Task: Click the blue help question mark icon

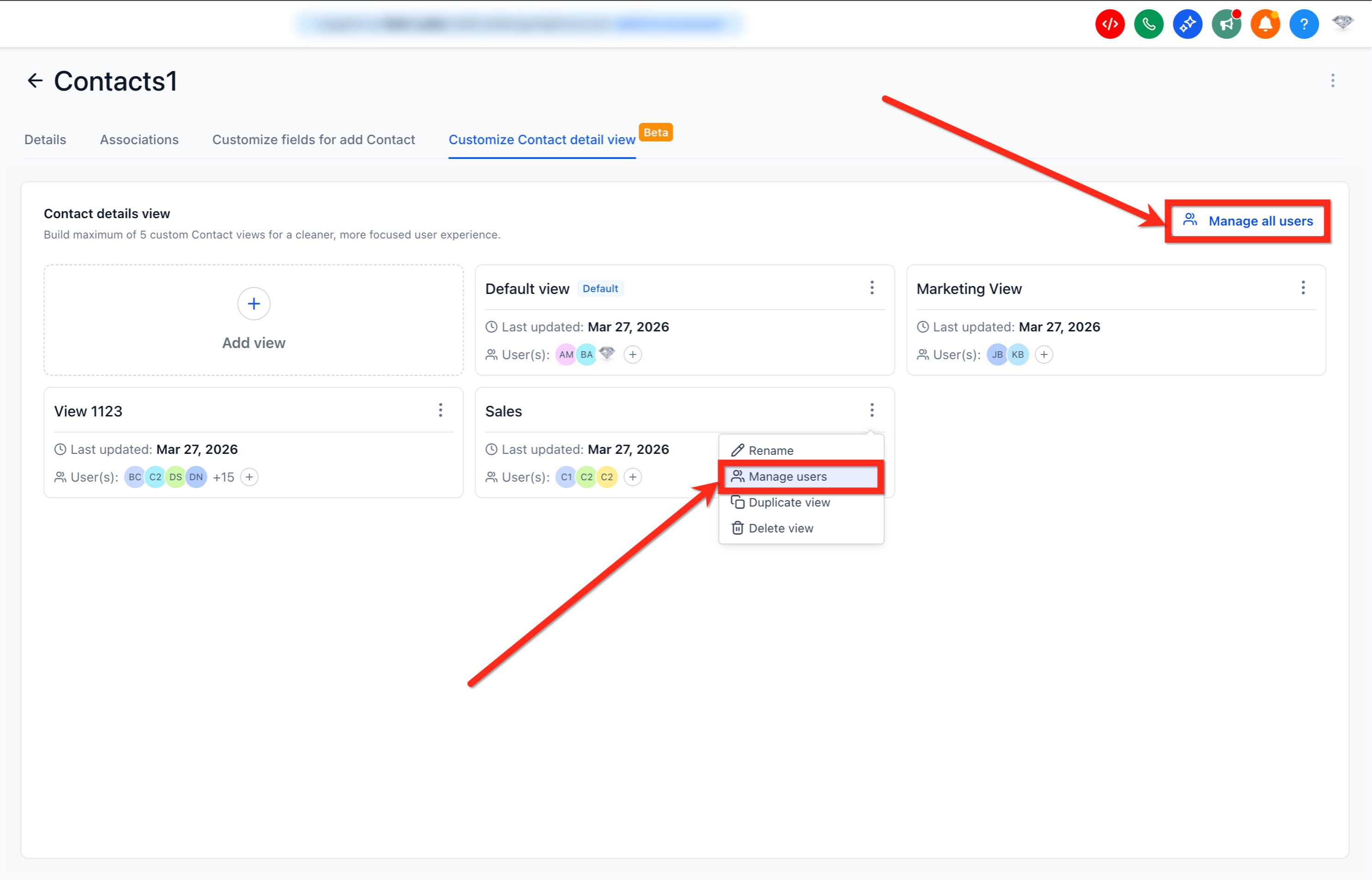Action: (1304, 24)
